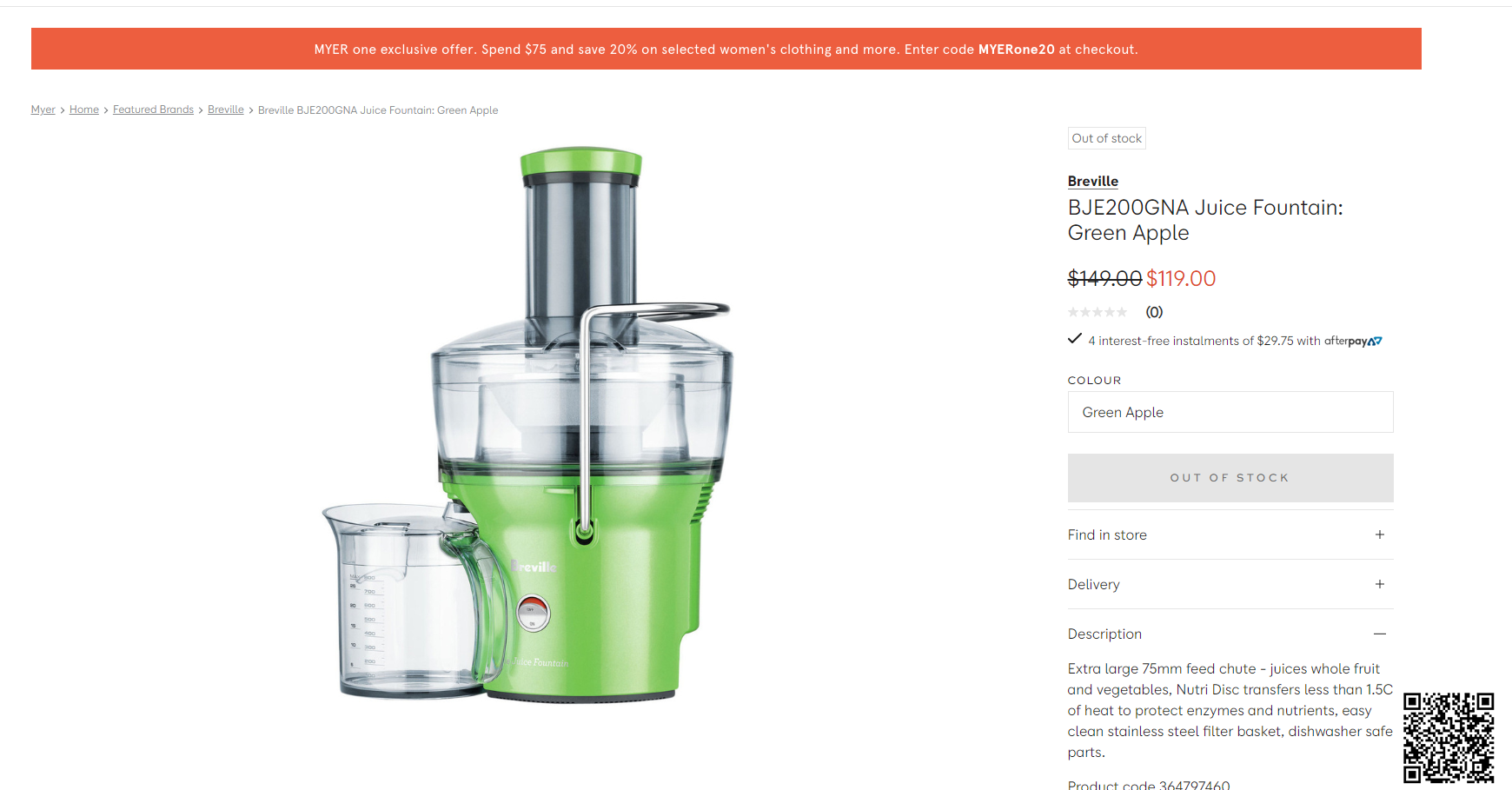
Task: Click the QR code image
Action: pyautogui.click(x=1449, y=738)
